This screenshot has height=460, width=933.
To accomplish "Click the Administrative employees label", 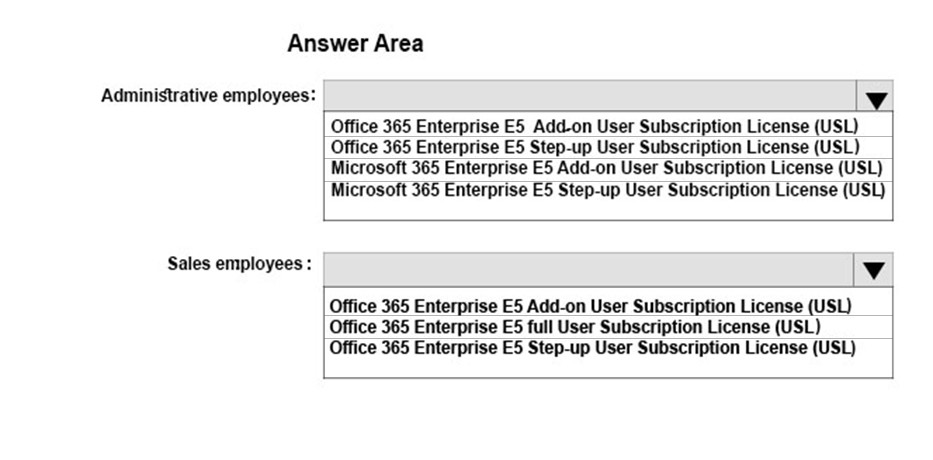I will click(x=208, y=96).
